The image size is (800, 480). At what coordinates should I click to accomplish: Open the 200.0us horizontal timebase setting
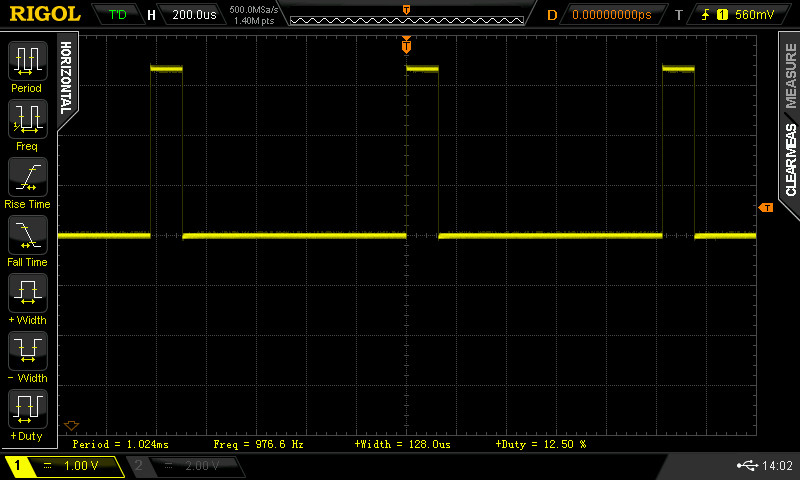[194, 15]
